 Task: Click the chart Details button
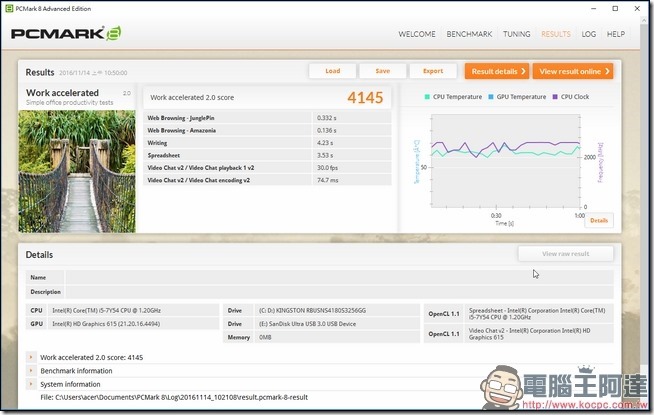point(599,220)
